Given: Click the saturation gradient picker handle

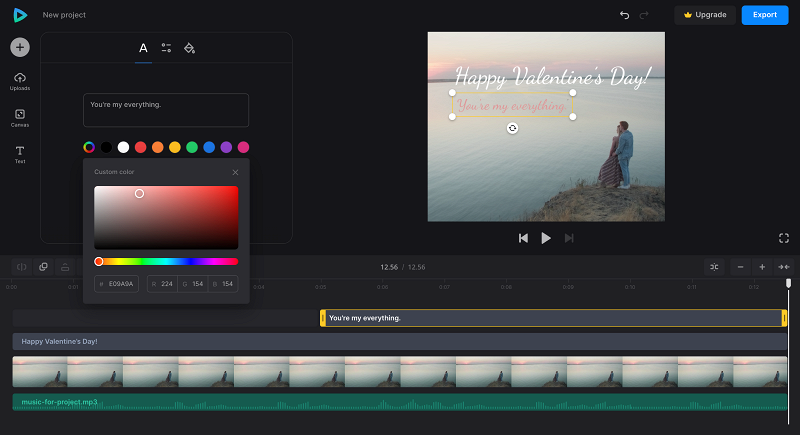Looking at the screenshot, I should 139,194.
